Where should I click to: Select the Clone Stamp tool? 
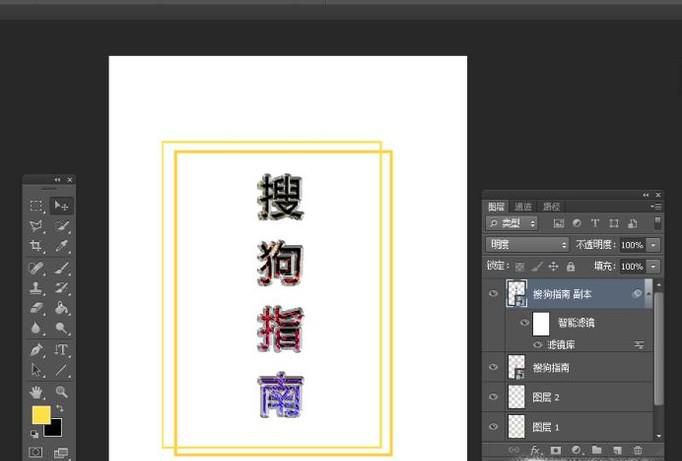click(36, 287)
